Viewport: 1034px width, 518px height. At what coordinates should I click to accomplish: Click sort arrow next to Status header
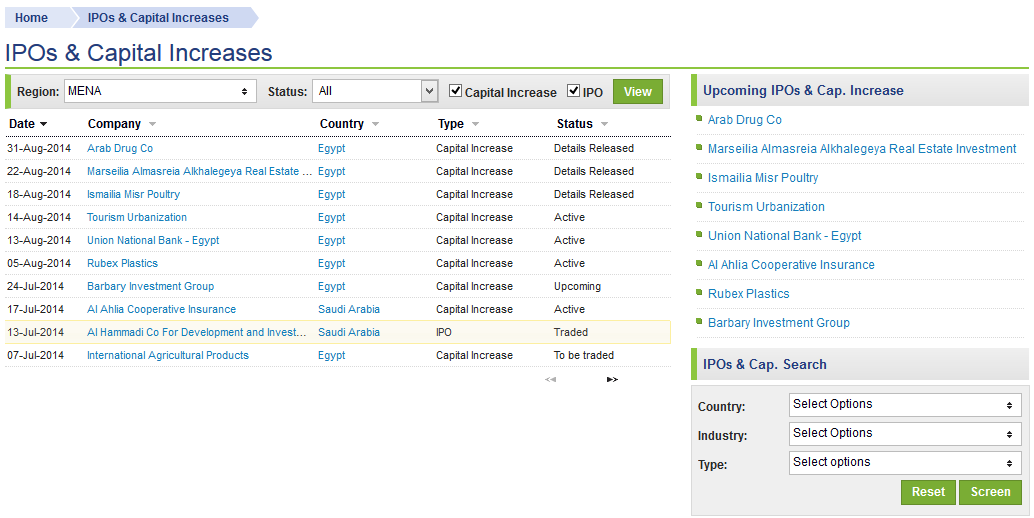[x=604, y=124]
